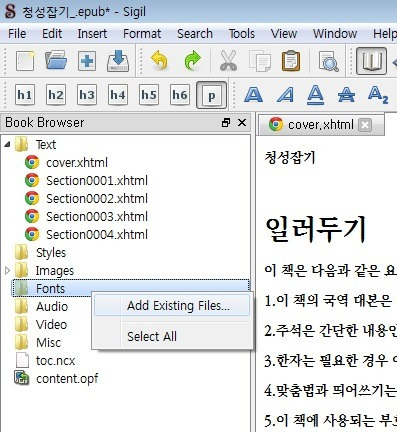Choose Add Existing Files from context menu
The image size is (397, 432).
172,306
